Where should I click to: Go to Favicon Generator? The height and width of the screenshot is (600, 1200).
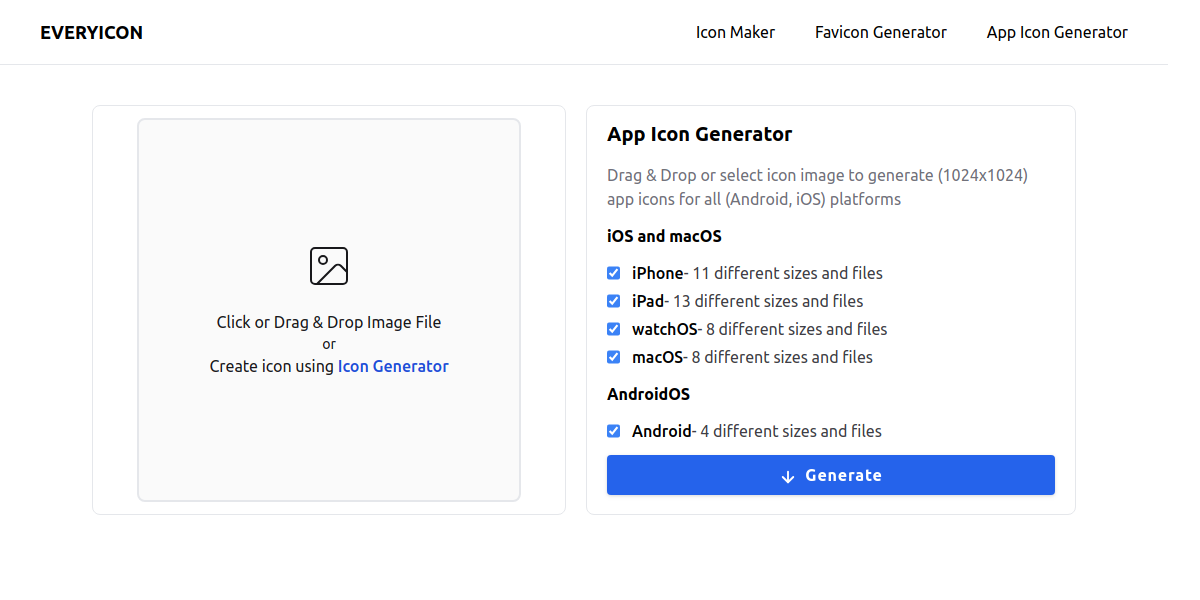[x=880, y=32]
